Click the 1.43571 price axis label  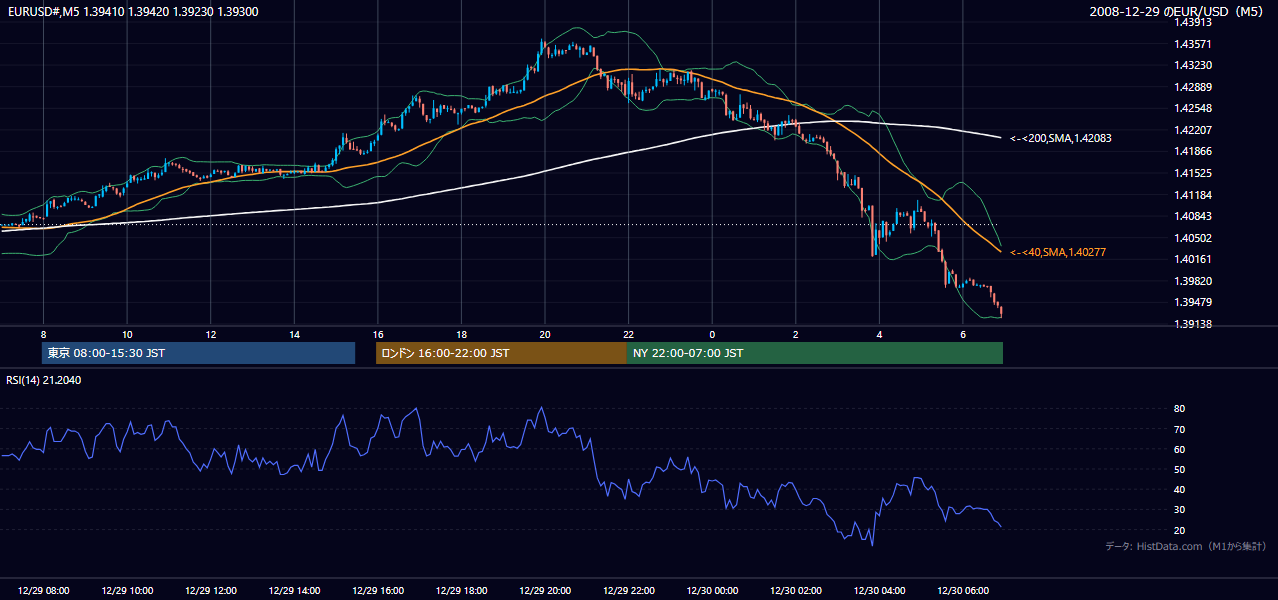tap(1195, 44)
